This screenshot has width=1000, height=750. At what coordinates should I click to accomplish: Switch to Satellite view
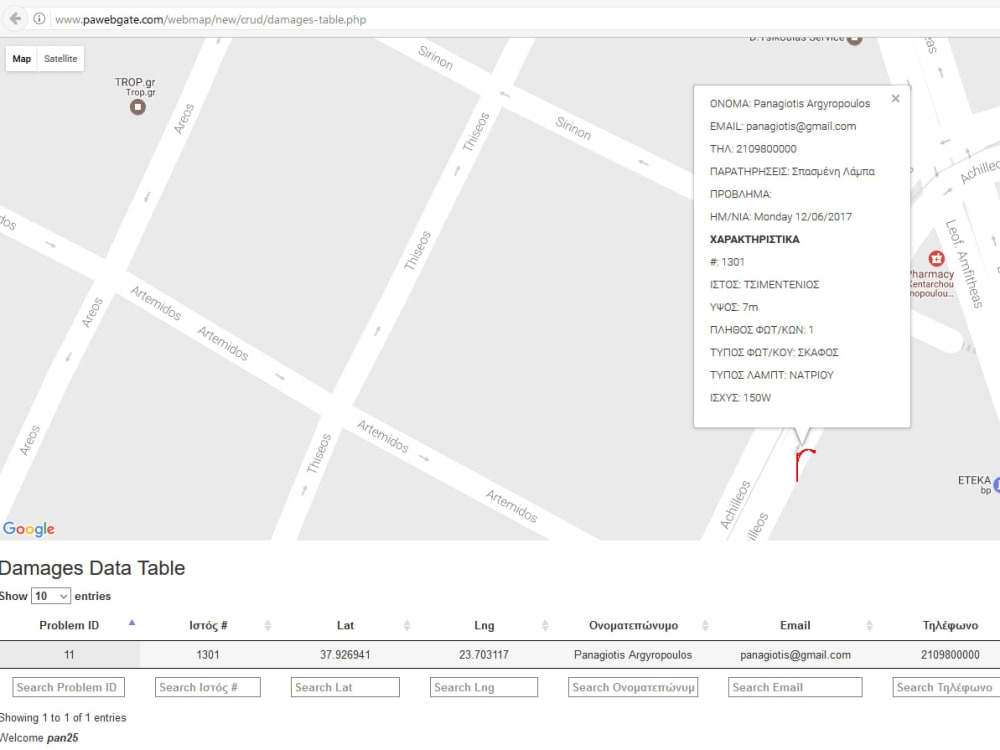(x=60, y=59)
